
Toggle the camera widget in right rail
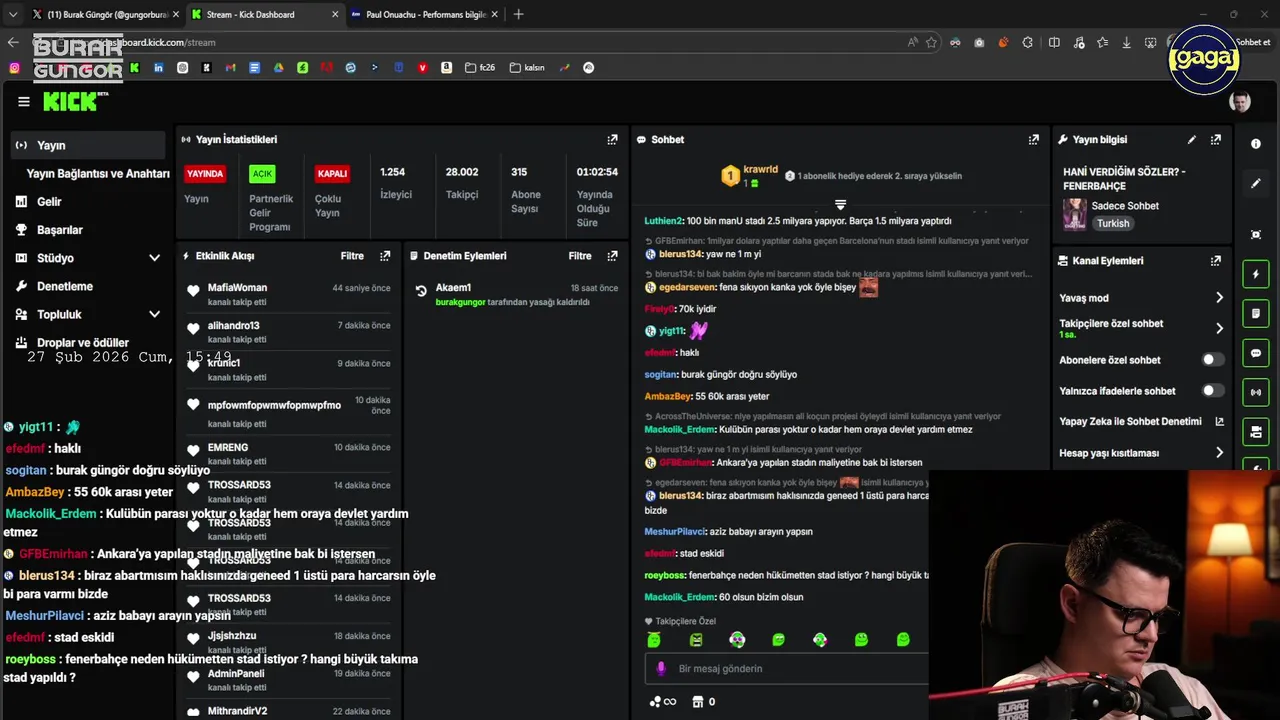tap(1256, 432)
